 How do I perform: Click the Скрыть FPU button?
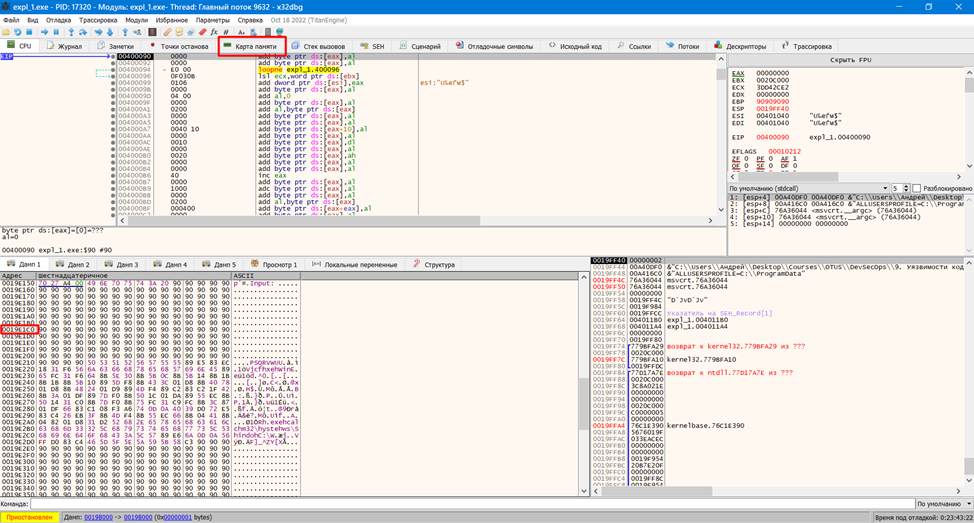click(x=849, y=60)
